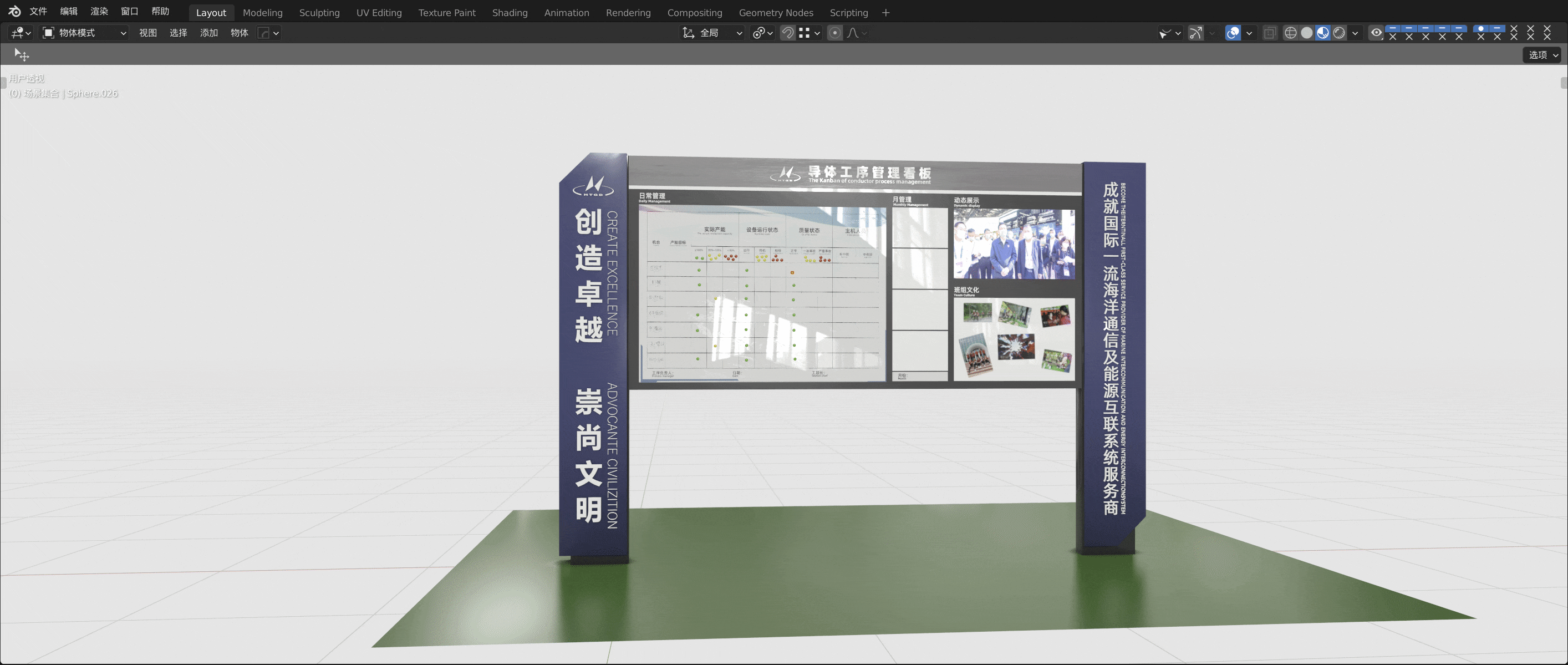This screenshot has width=1568, height=665.
Task: Switch to the Geometry Nodes workspace tab
Action: 776,13
